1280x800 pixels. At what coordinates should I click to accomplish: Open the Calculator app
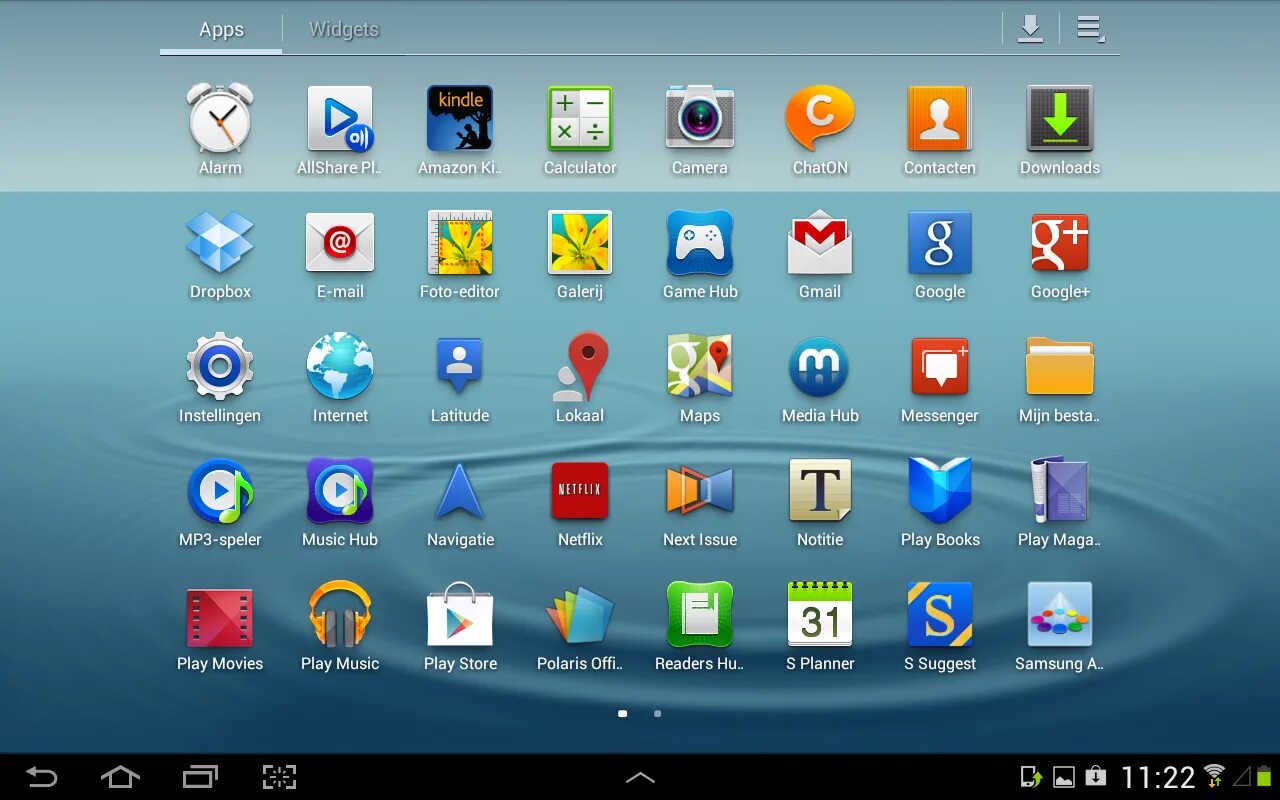[x=580, y=119]
